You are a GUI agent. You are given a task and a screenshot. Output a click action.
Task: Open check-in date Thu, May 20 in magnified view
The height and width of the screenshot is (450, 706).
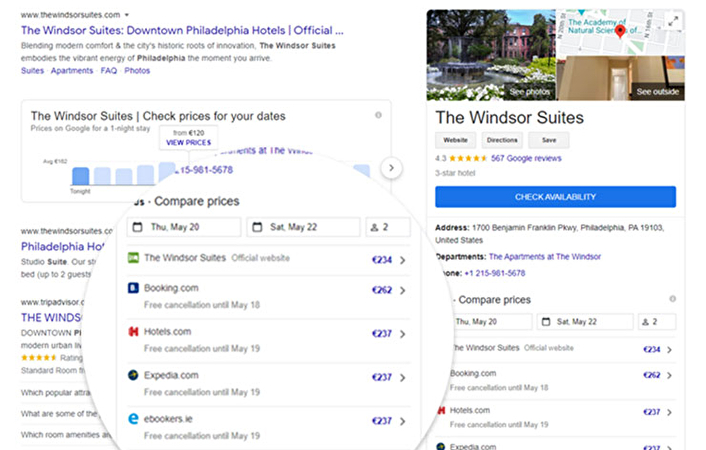[184, 227]
